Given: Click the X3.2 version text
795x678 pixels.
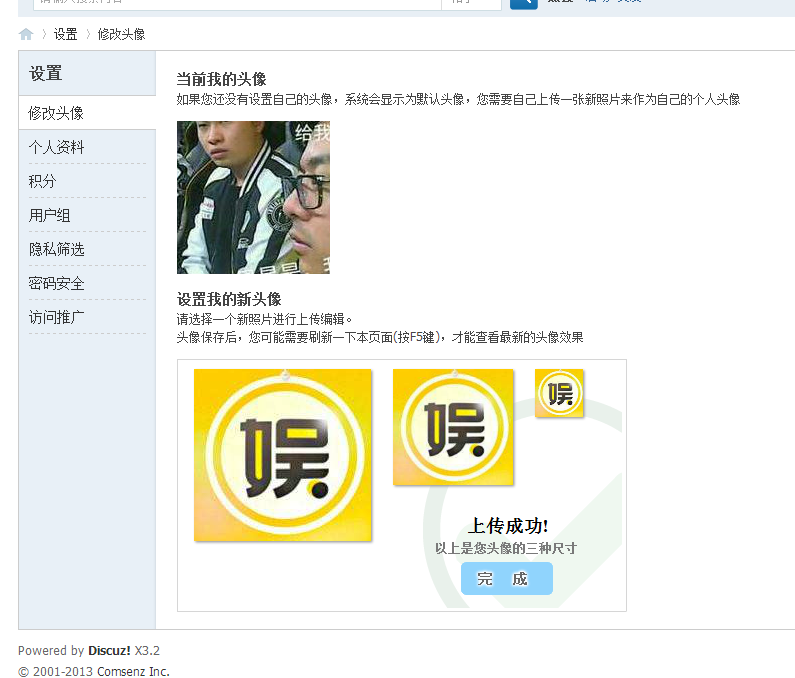Looking at the screenshot, I should (147, 650).
